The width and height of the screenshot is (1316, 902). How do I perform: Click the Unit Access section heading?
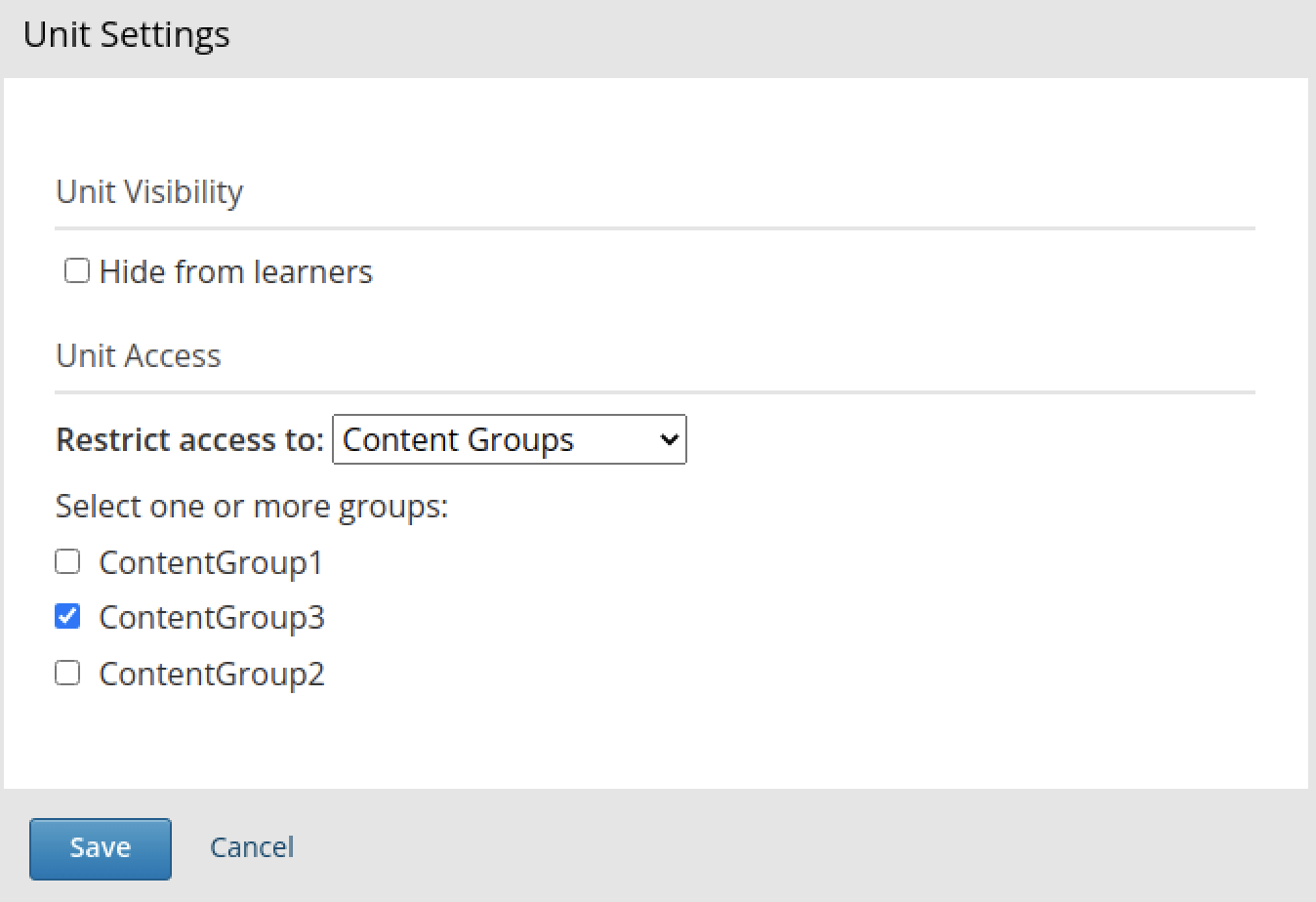[139, 355]
